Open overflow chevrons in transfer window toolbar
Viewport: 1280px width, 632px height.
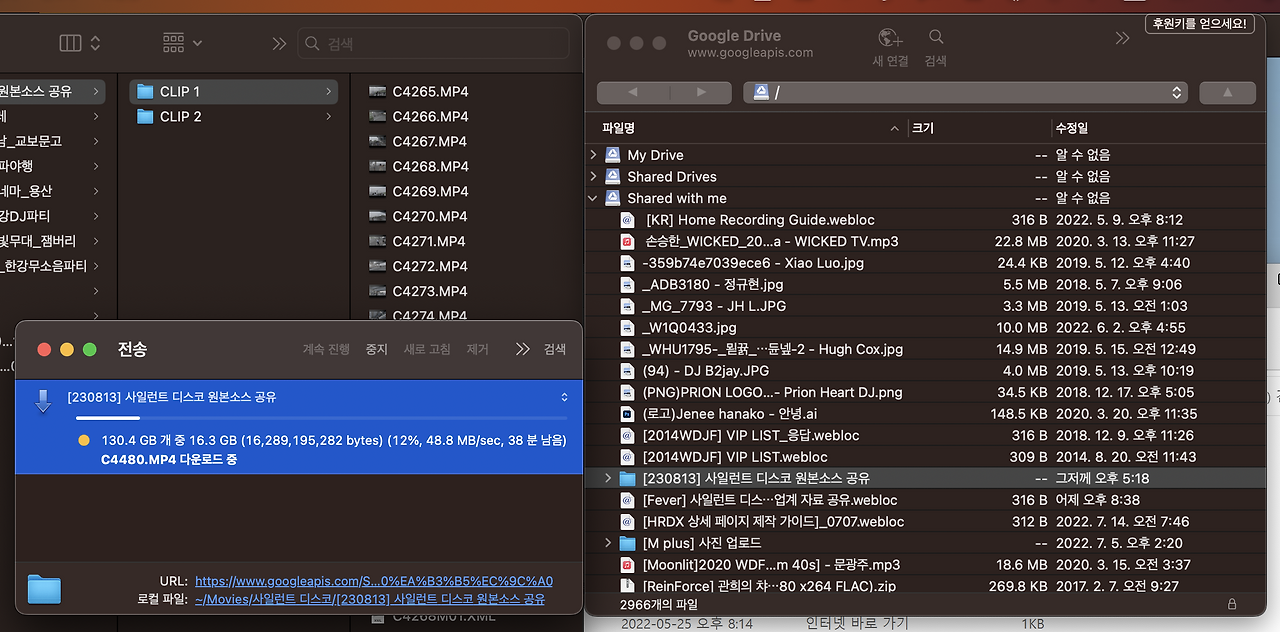point(522,349)
